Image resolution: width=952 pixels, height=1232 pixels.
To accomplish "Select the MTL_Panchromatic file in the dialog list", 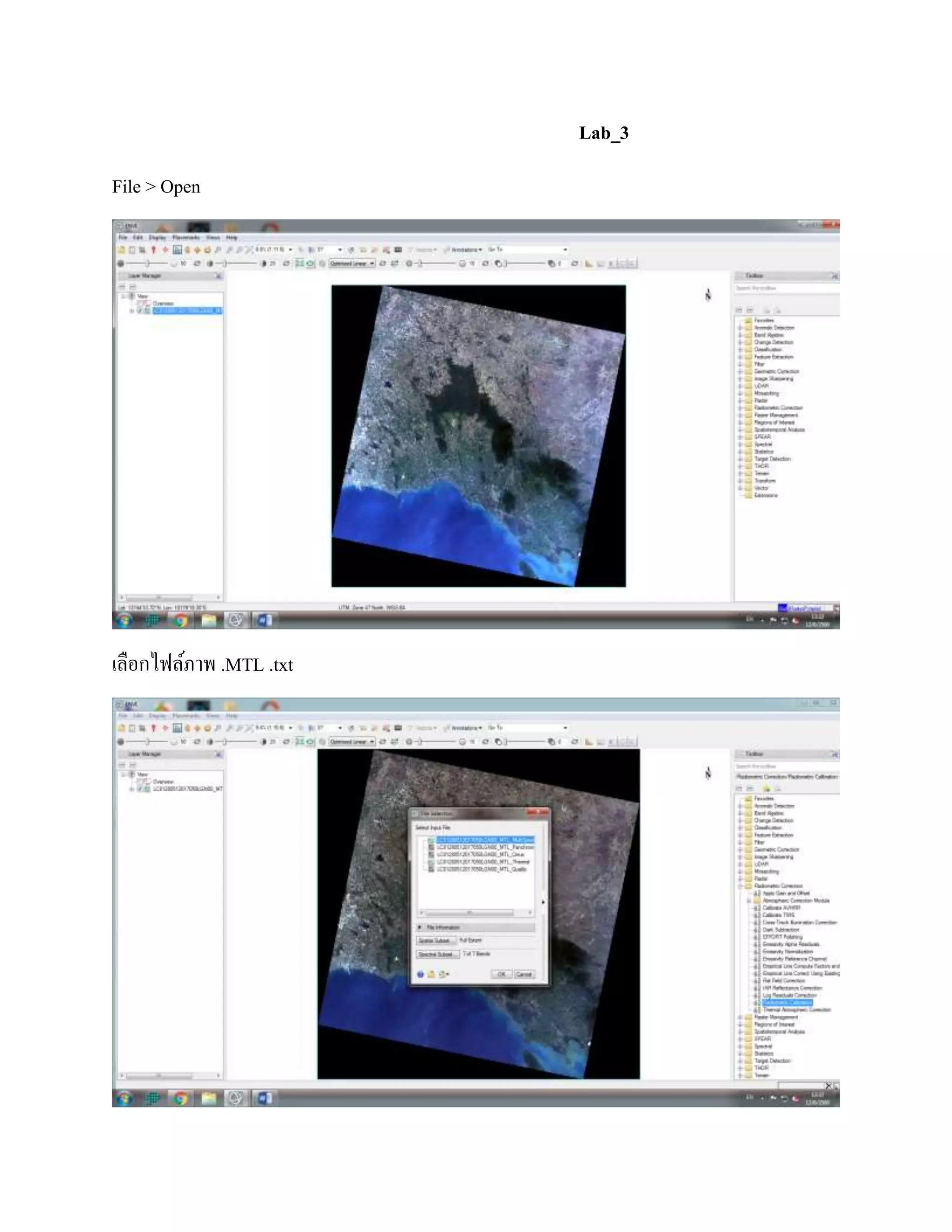I will tap(484, 847).
